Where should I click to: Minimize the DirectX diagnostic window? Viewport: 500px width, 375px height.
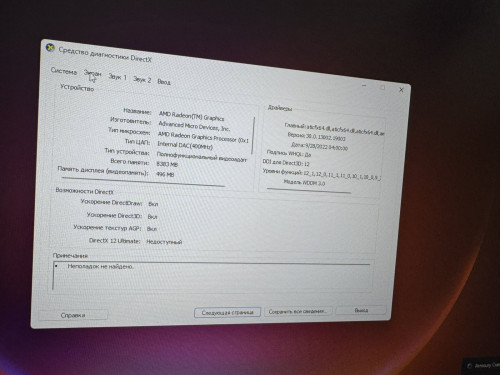coord(364,86)
